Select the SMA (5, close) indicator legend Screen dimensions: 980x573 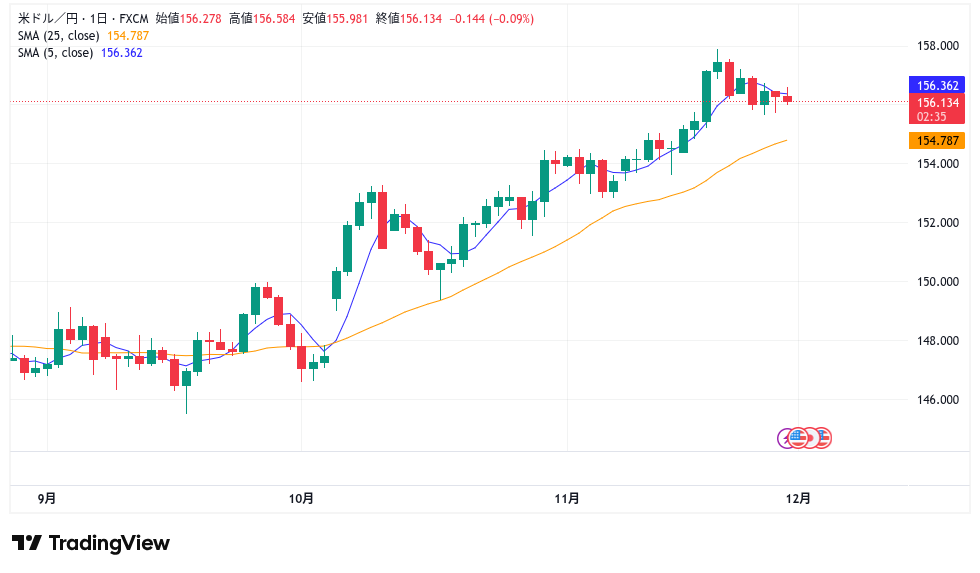coord(55,53)
